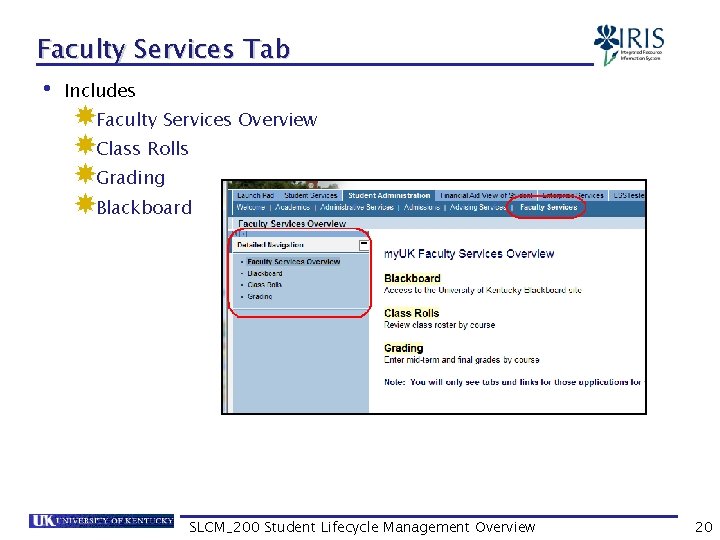Screen dimensions: 720x540
Task: Click 'myUK Faculty Services Overview' heading
Action: tap(469, 254)
